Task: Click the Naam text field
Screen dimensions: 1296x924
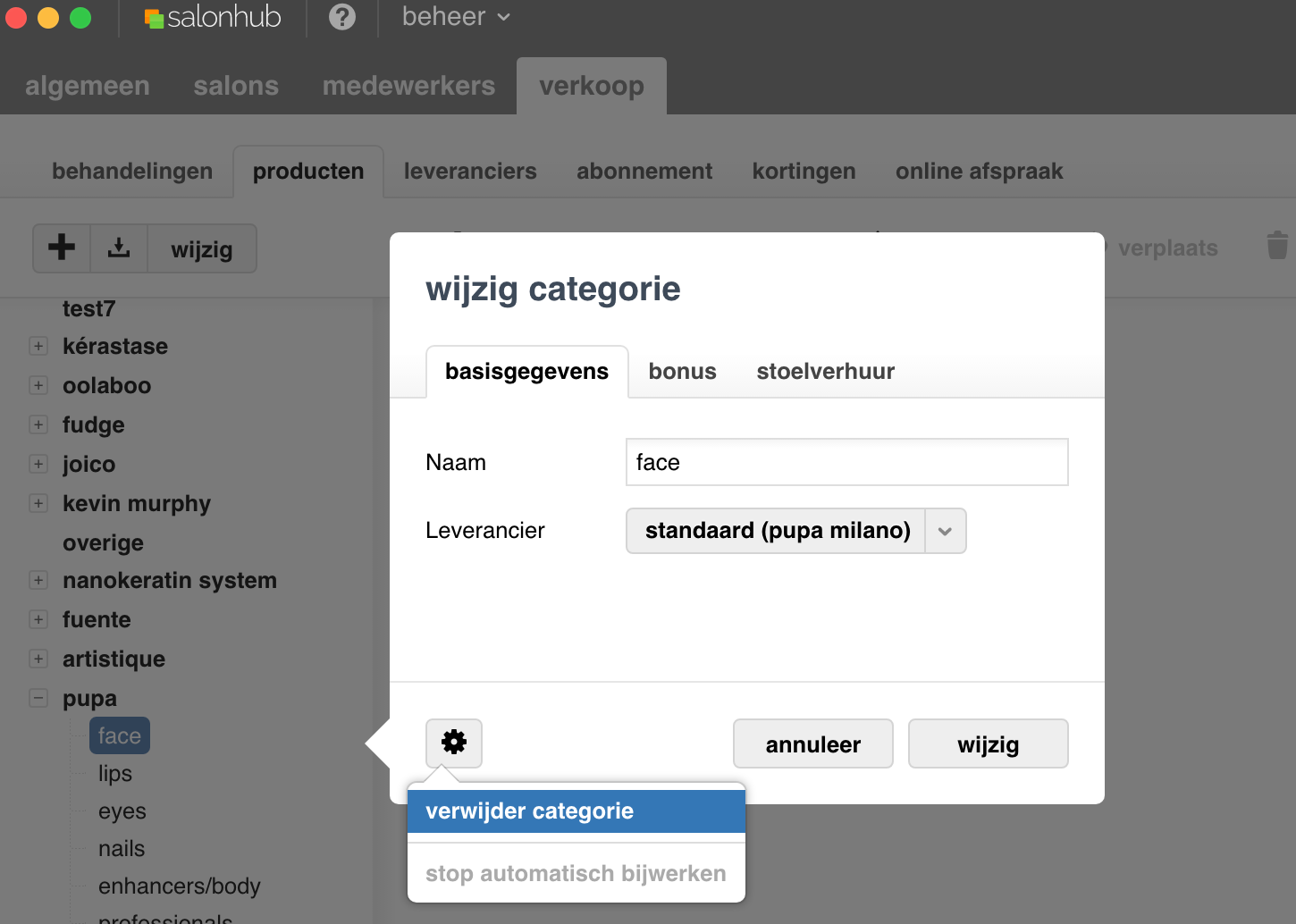Action: click(846, 462)
